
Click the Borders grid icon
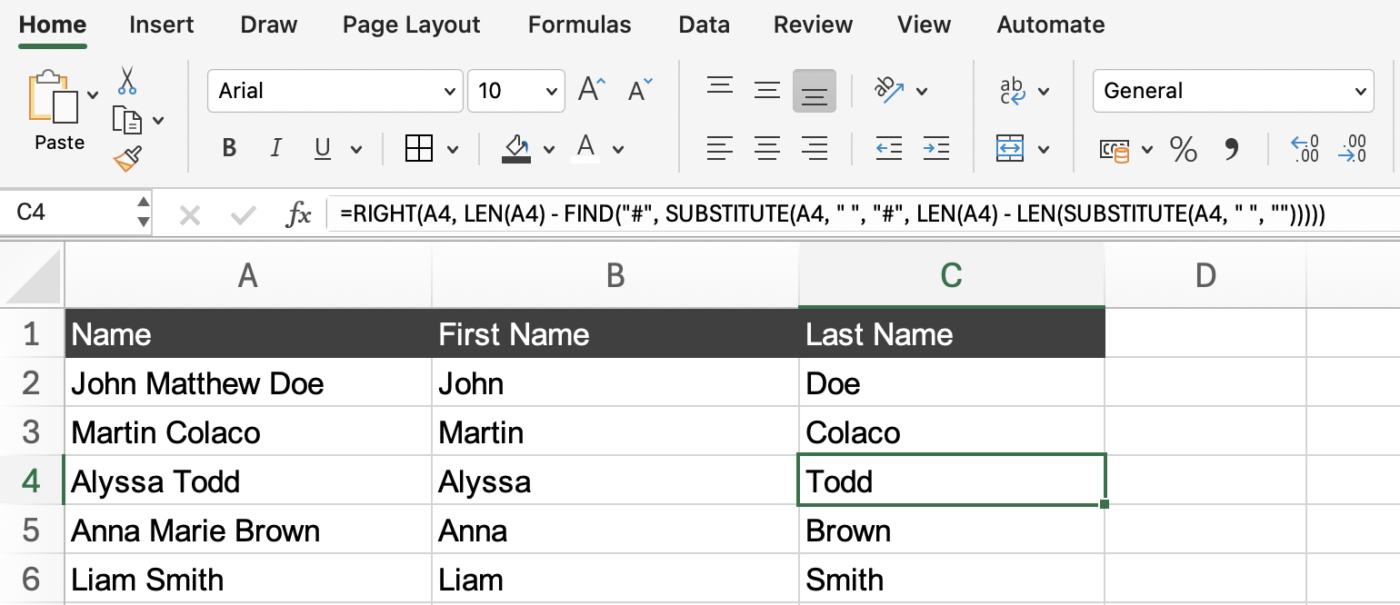[x=418, y=149]
